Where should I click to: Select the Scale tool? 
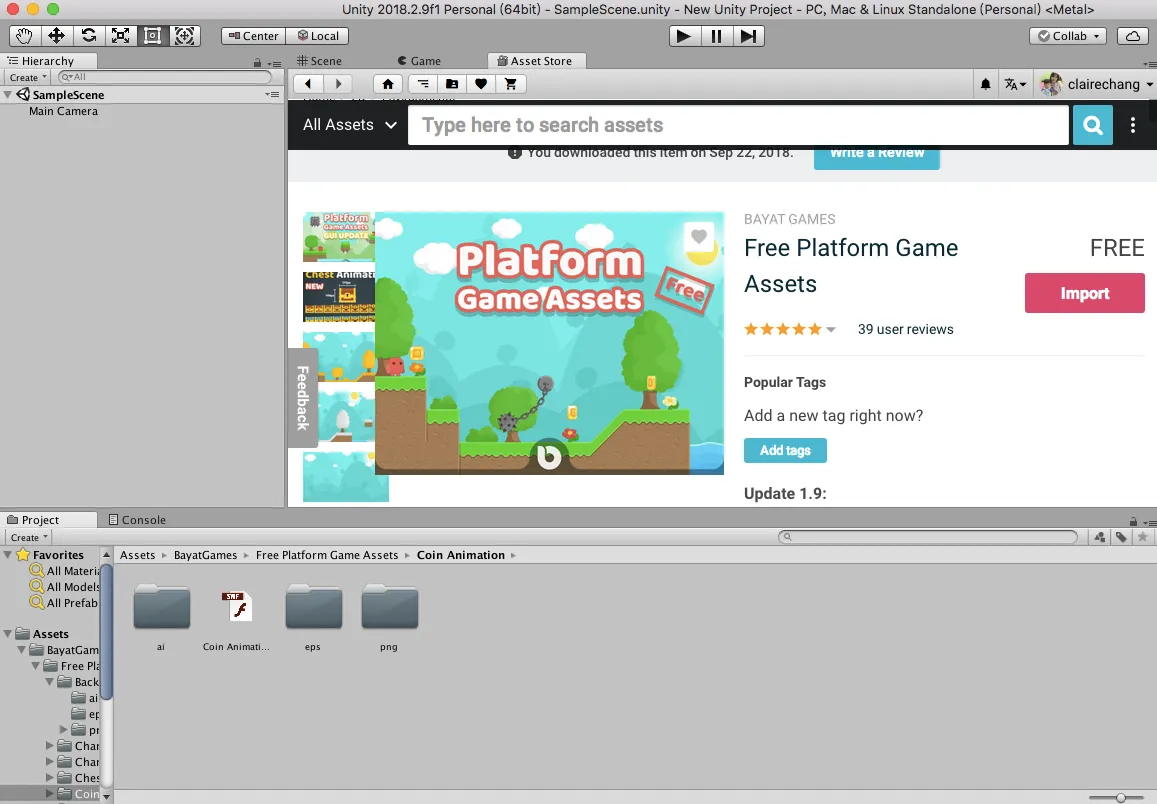click(x=120, y=35)
